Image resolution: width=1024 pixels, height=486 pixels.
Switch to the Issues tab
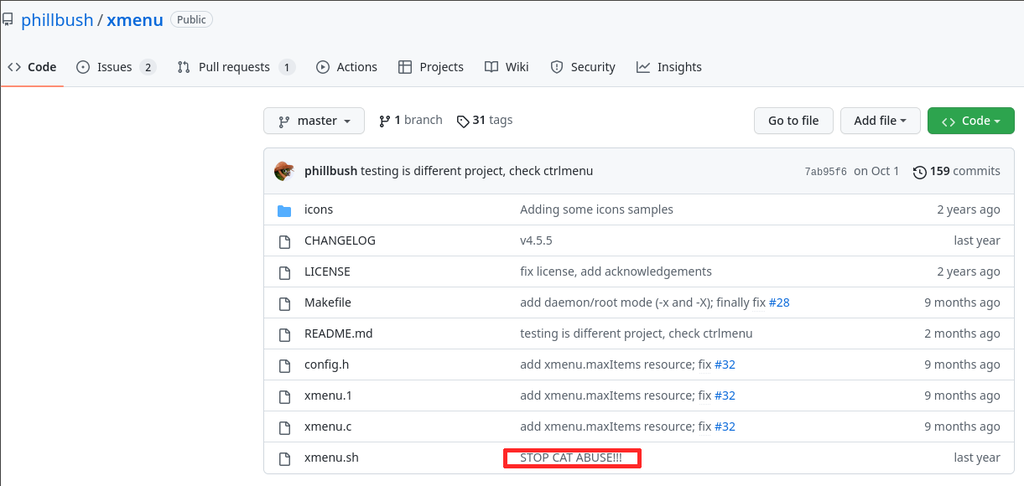click(115, 67)
